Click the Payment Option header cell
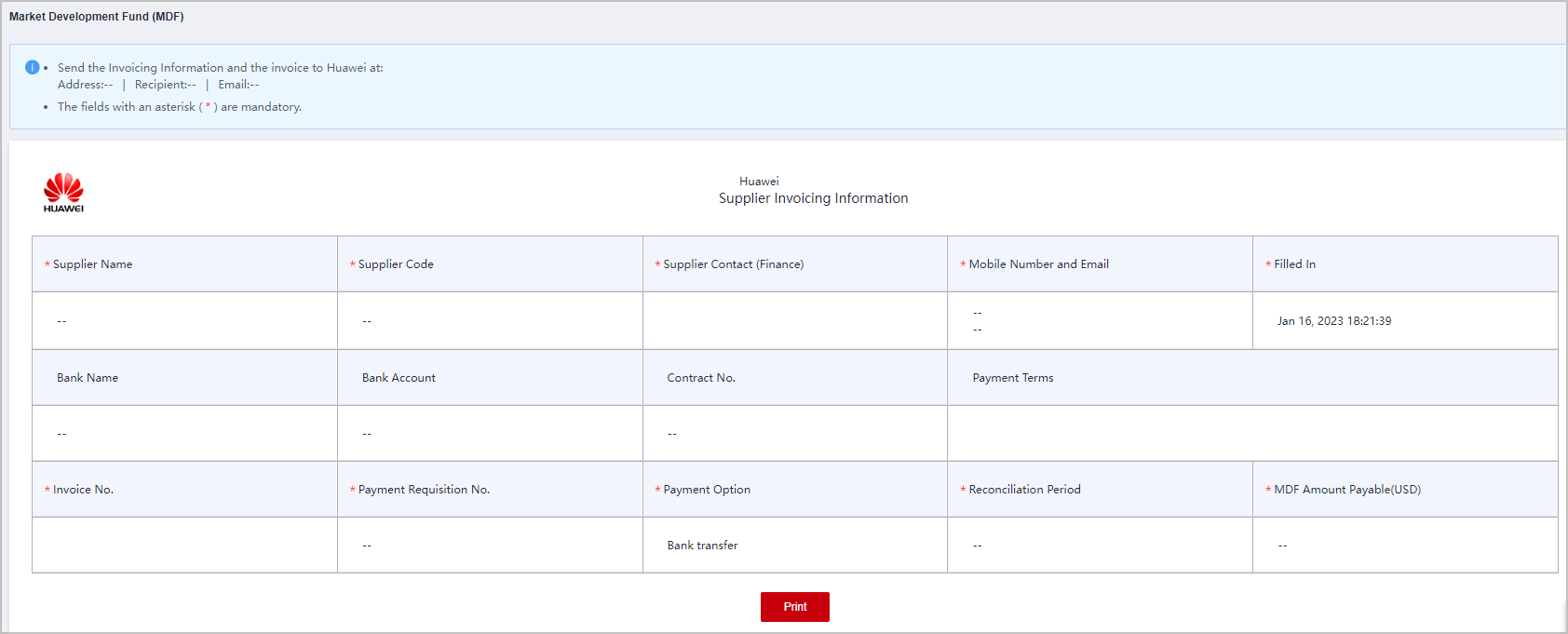 click(x=707, y=490)
